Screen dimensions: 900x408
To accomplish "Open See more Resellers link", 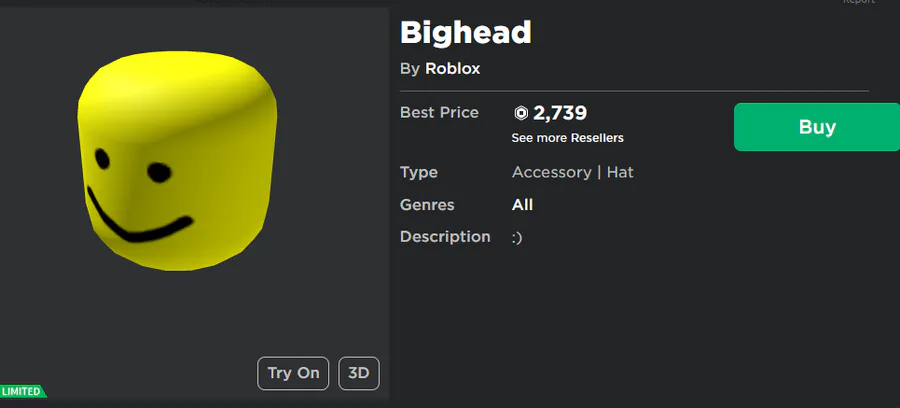I will [567, 138].
